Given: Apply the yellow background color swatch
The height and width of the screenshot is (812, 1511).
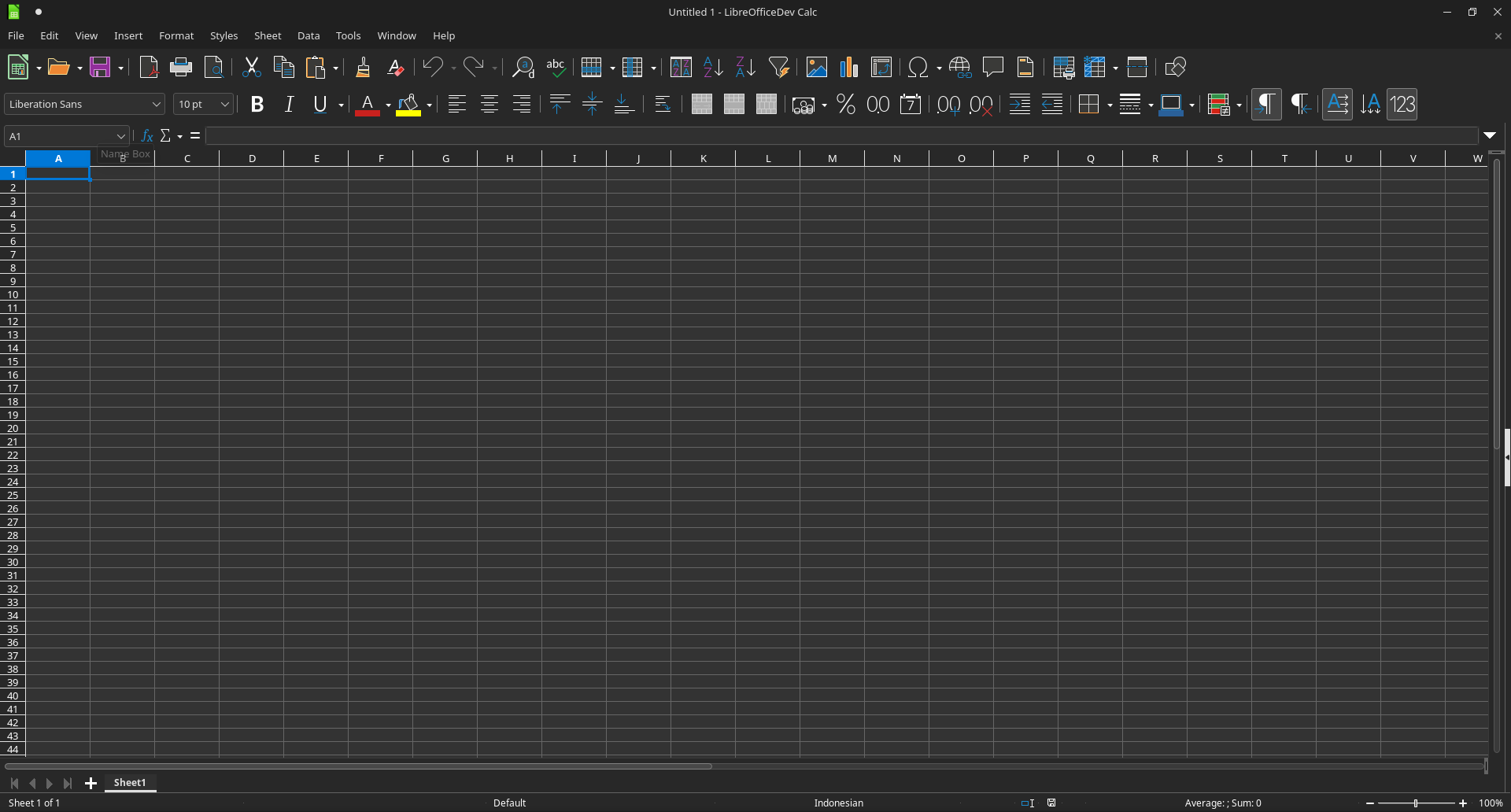Looking at the screenshot, I should click(x=408, y=105).
